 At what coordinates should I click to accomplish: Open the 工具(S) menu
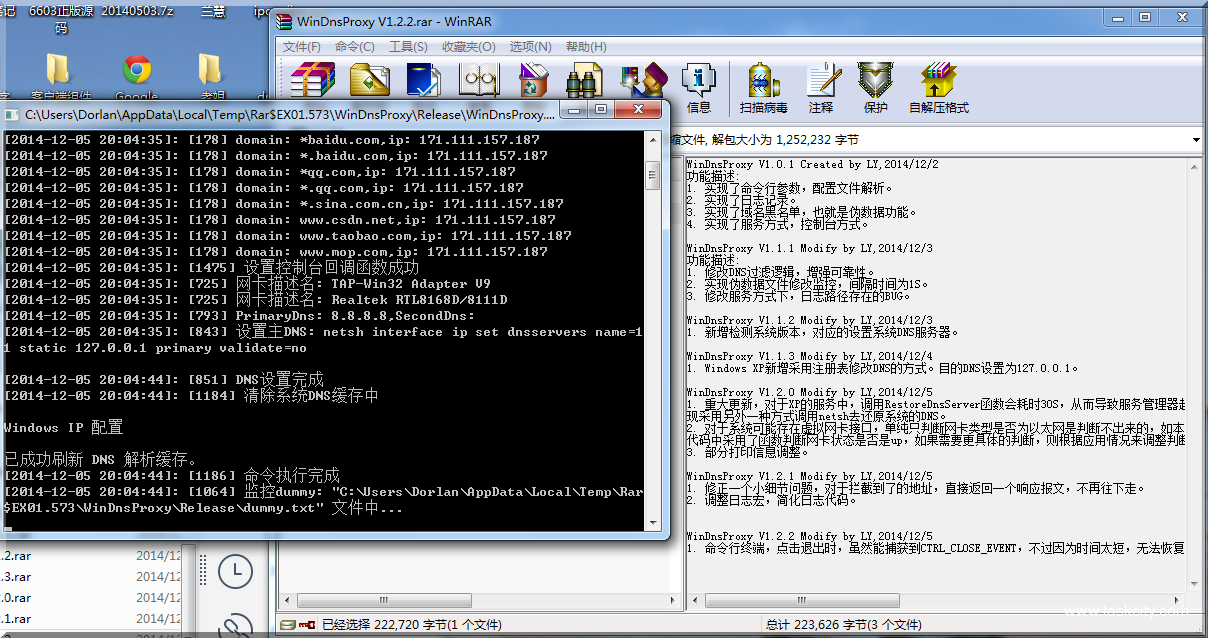pos(408,47)
